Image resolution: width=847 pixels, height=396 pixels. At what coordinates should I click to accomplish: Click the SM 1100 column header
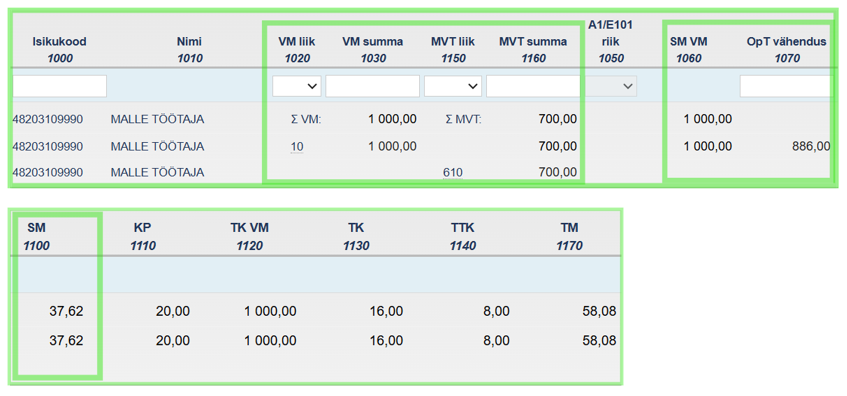[36, 237]
